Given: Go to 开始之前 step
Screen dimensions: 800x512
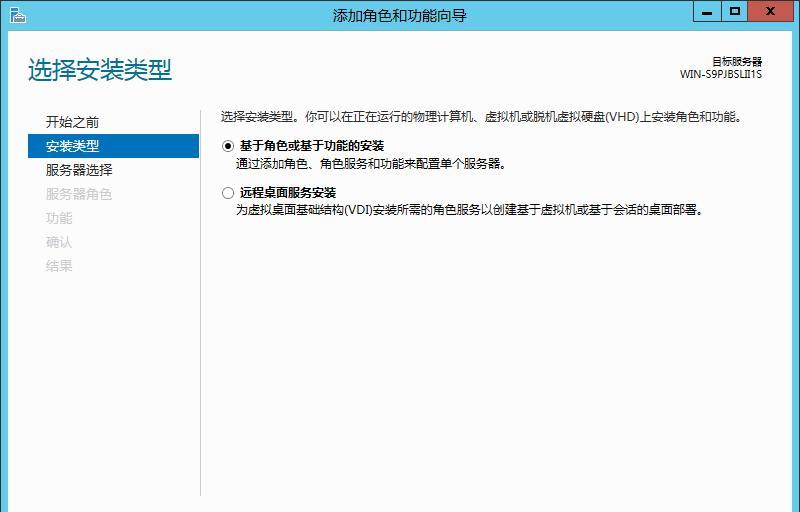Looking at the screenshot, I should tap(72, 122).
